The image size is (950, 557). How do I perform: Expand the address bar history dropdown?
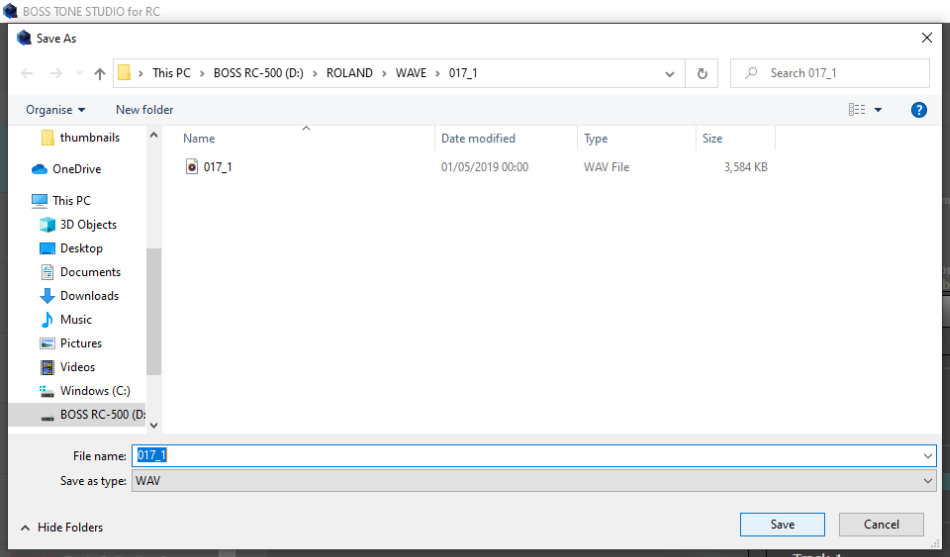point(669,73)
